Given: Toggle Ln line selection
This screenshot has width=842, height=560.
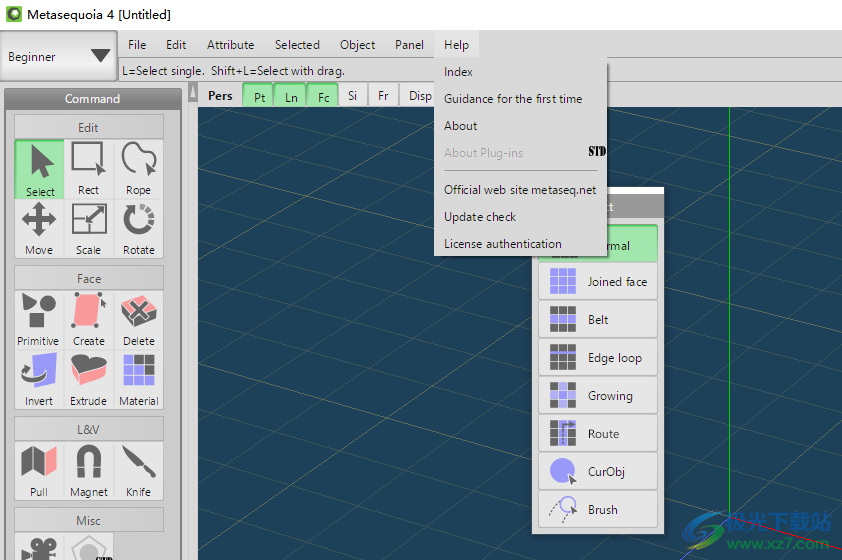Looking at the screenshot, I should coord(291,96).
